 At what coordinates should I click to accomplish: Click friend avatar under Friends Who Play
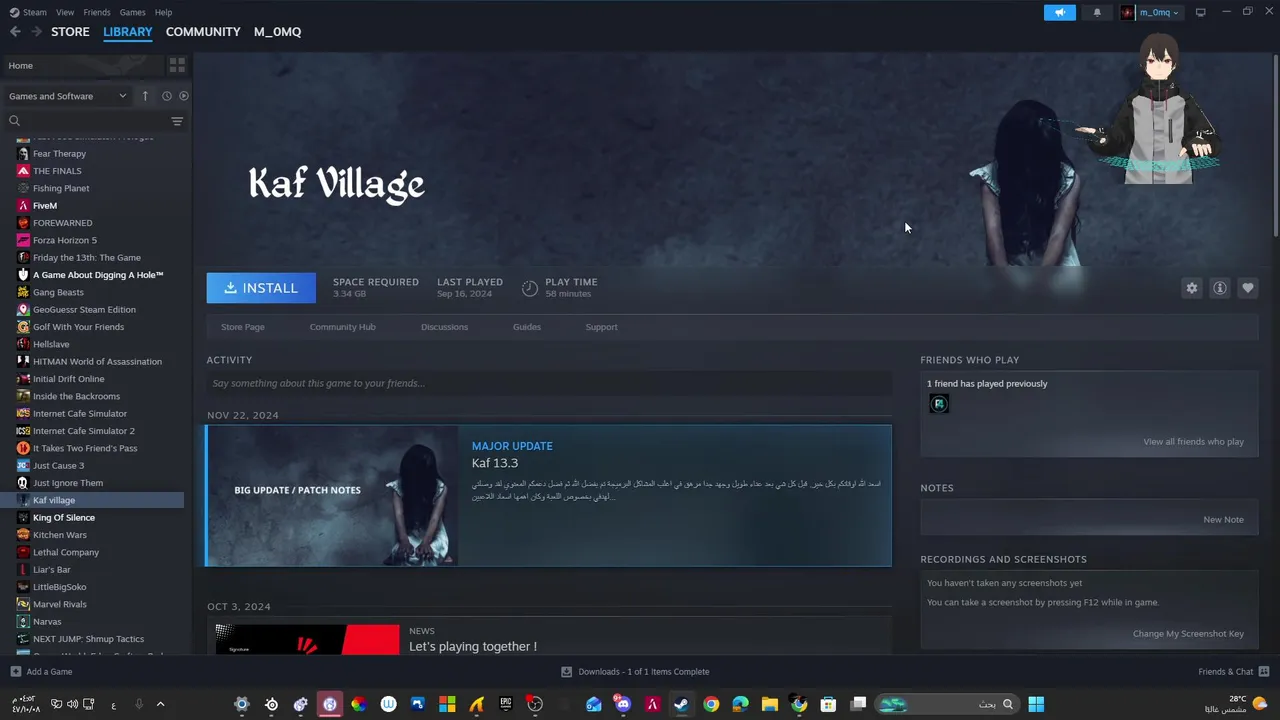[939, 404]
